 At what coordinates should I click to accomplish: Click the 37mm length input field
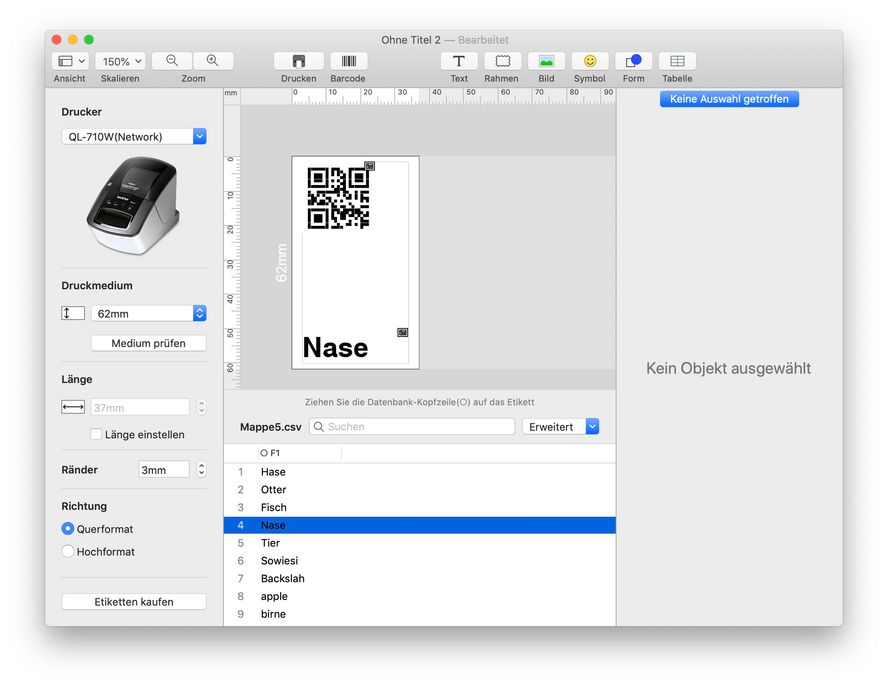click(140, 407)
